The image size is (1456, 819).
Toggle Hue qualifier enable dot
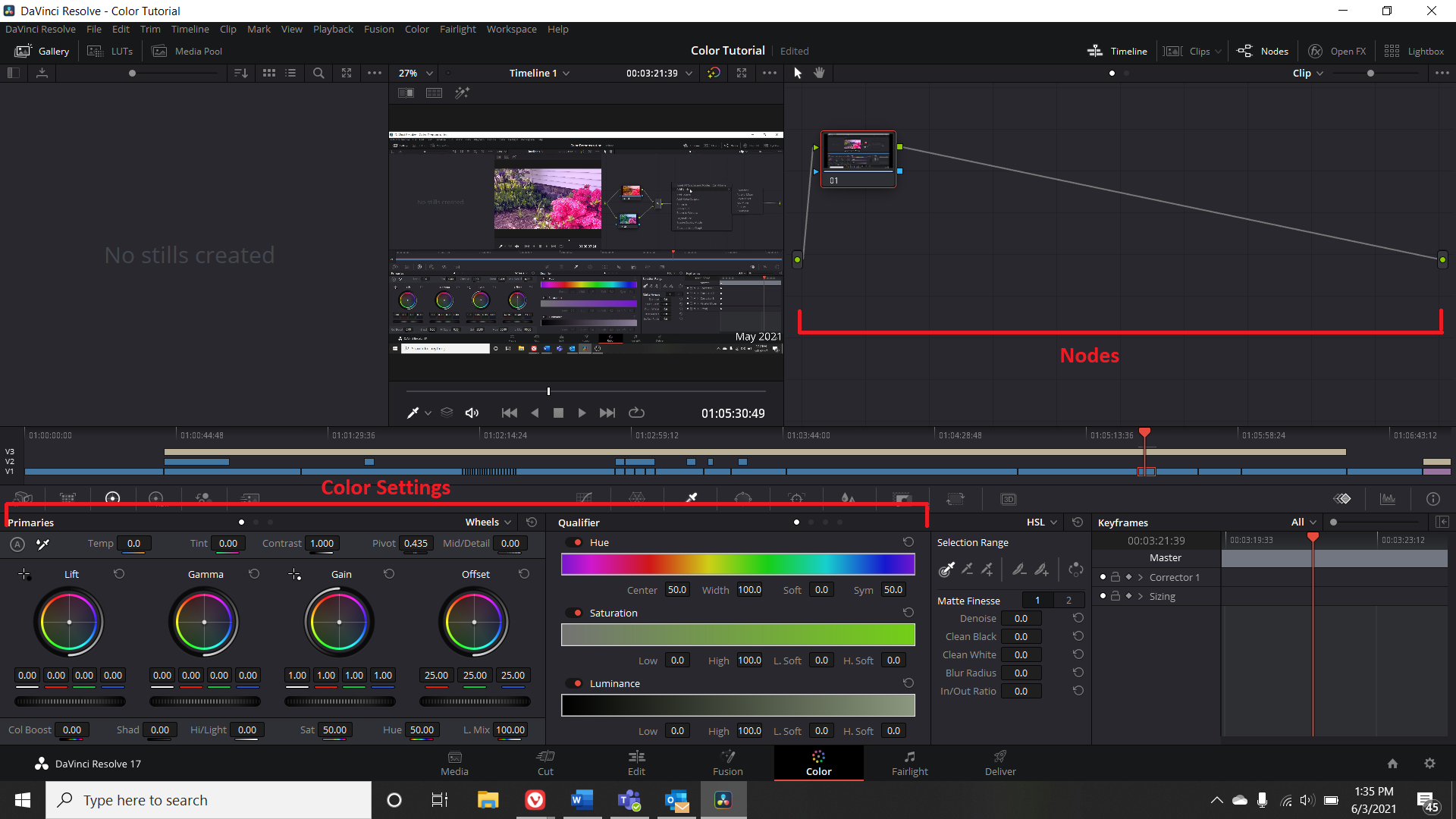tap(576, 542)
